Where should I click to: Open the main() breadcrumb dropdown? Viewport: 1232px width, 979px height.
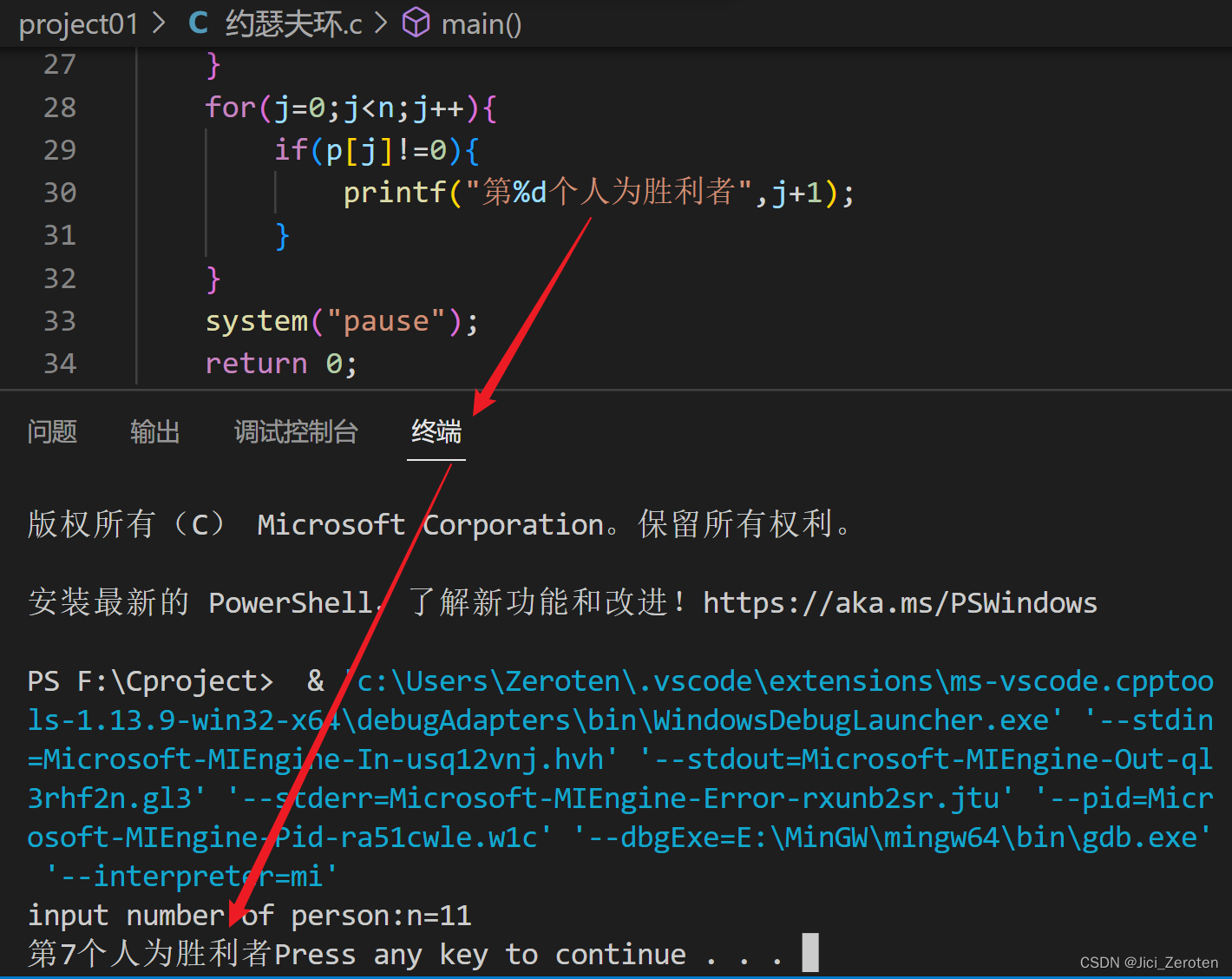click(x=481, y=23)
